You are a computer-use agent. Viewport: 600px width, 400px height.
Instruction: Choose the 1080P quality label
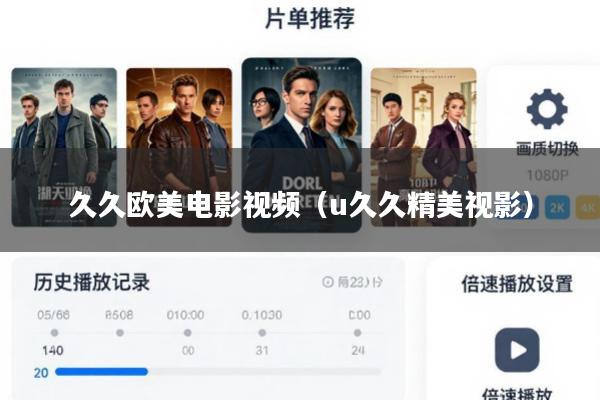click(547, 175)
